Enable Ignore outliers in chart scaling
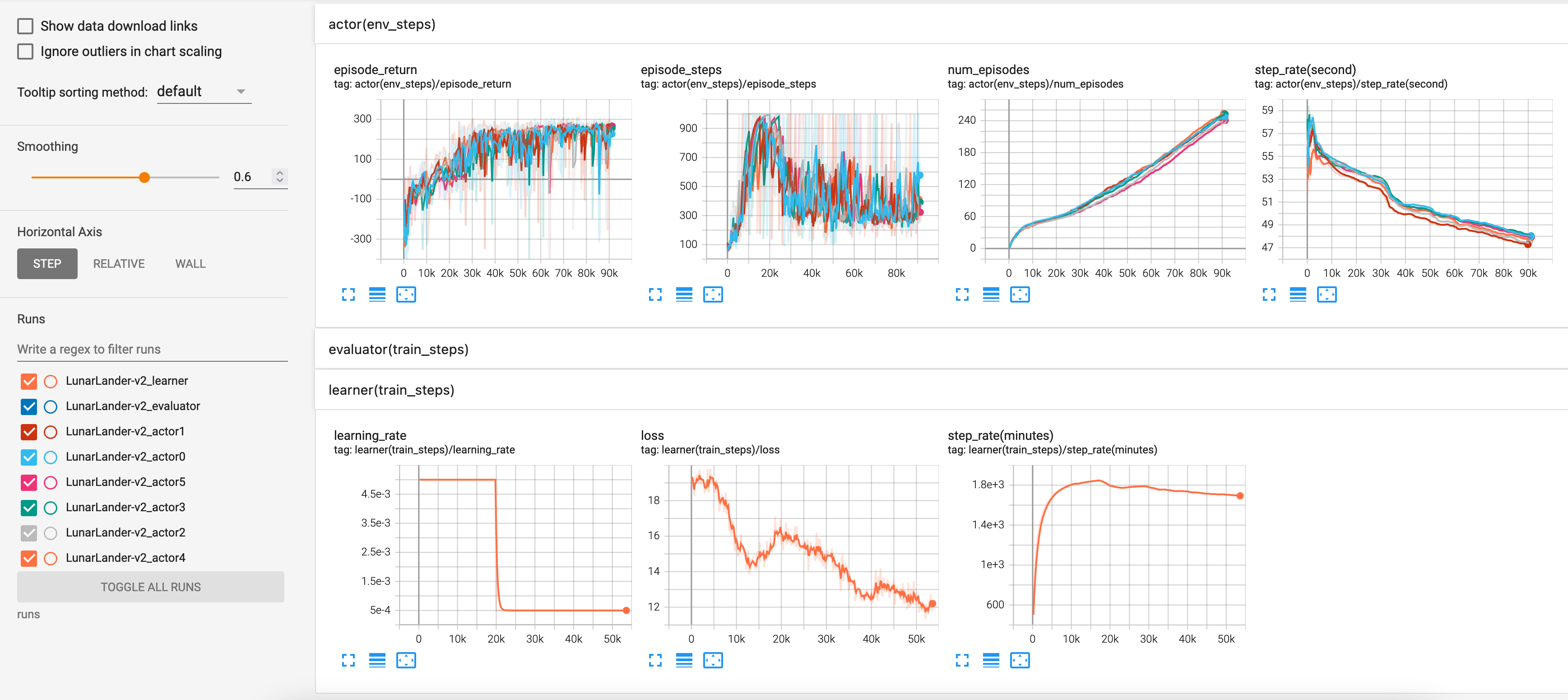1568x700 pixels. [x=26, y=52]
